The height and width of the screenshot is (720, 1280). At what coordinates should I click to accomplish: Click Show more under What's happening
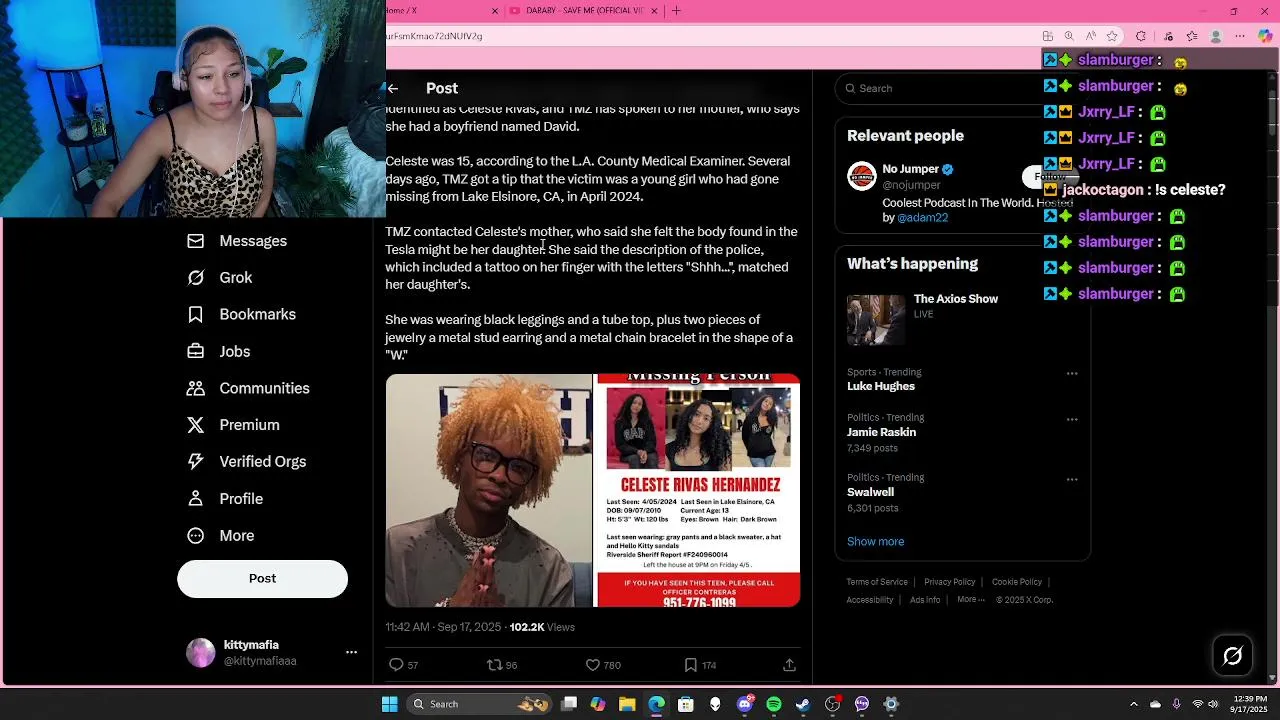tap(875, 541)
